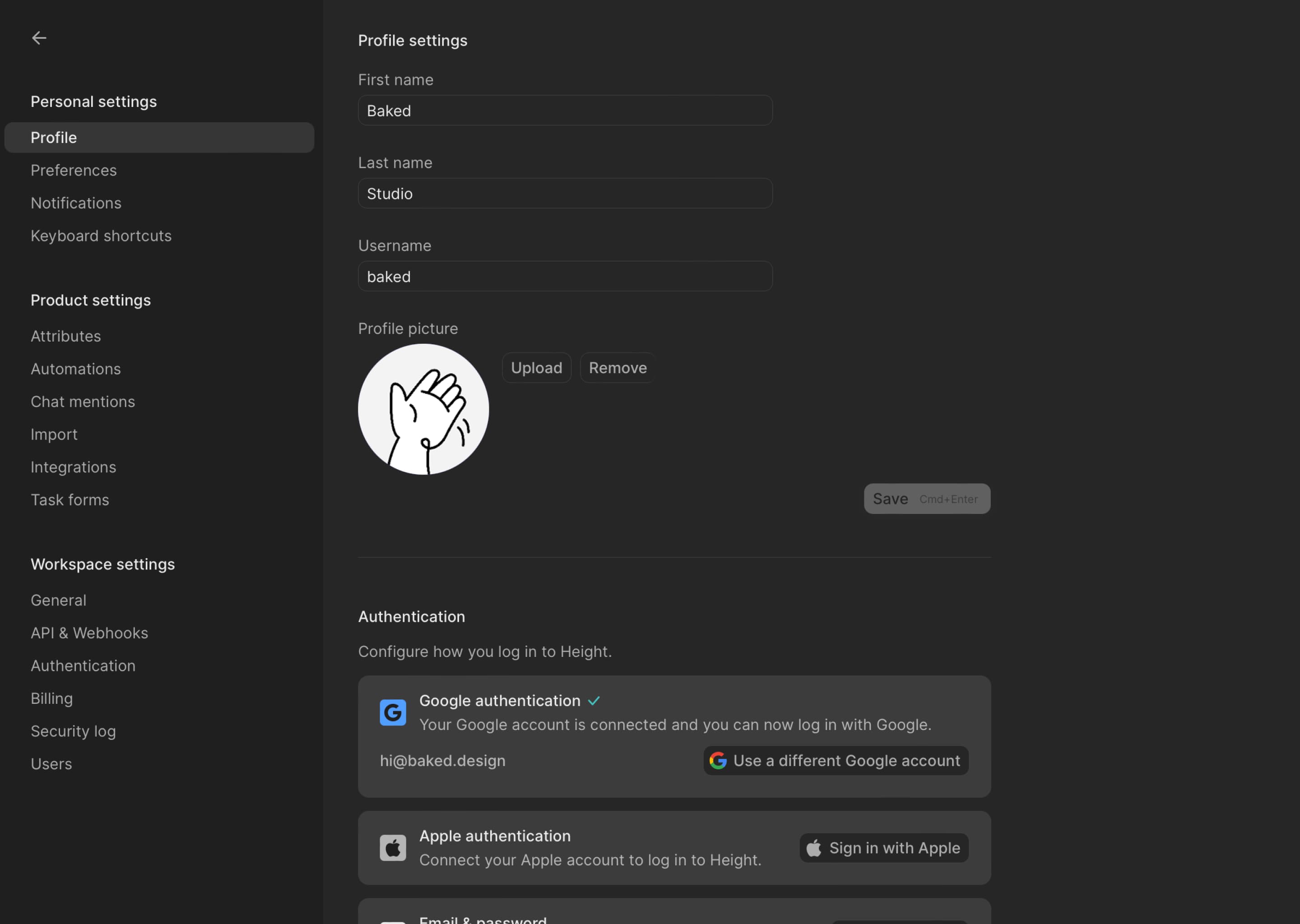The height and width of the screenshot is (924, 1300).
Task: Expand Product settings section
Action: [90, 299]
